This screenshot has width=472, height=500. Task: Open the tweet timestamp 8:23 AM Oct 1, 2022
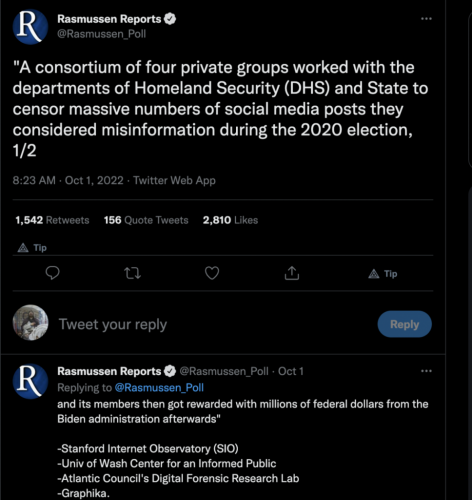point(68,180)
